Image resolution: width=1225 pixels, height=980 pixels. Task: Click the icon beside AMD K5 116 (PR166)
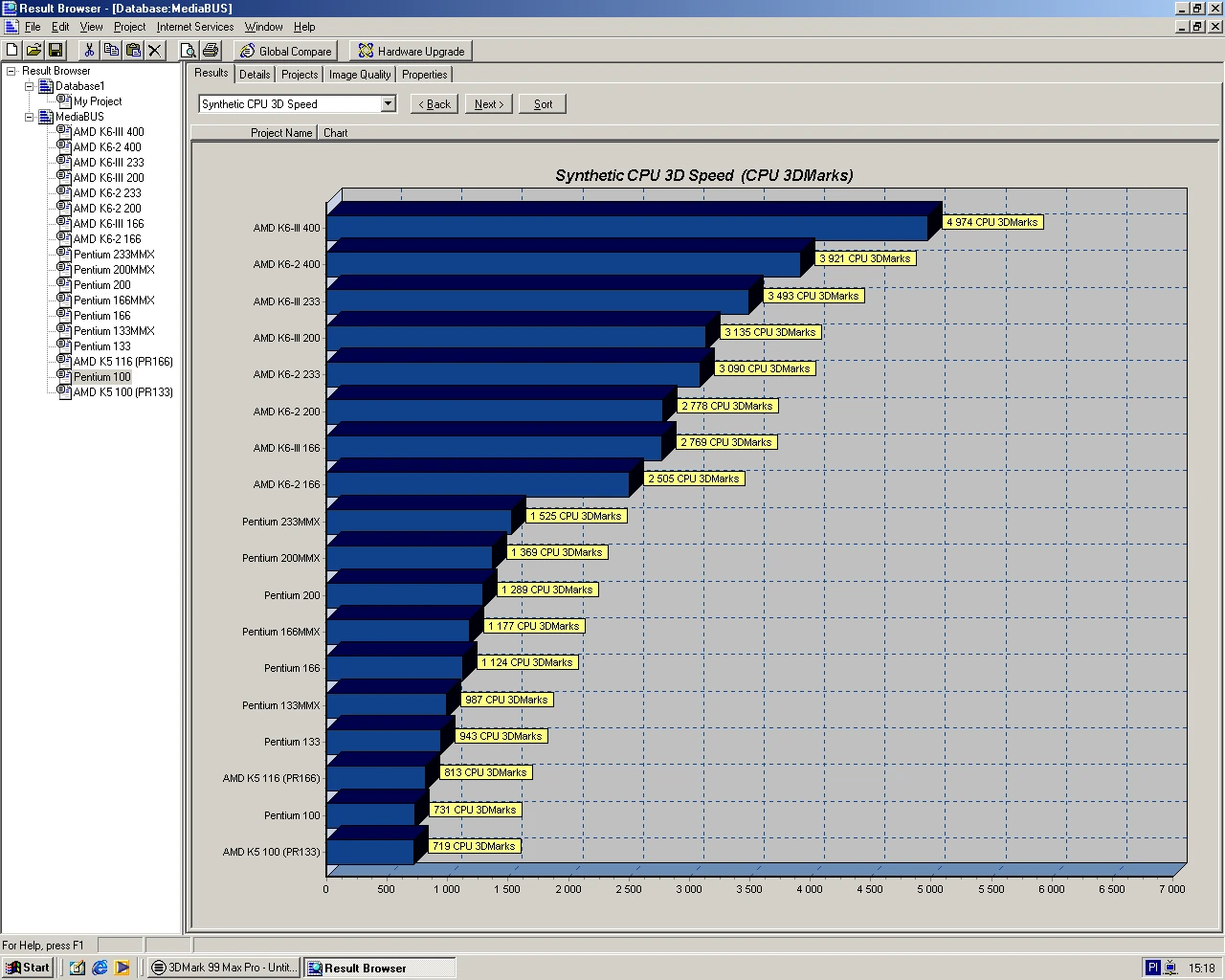64,361
